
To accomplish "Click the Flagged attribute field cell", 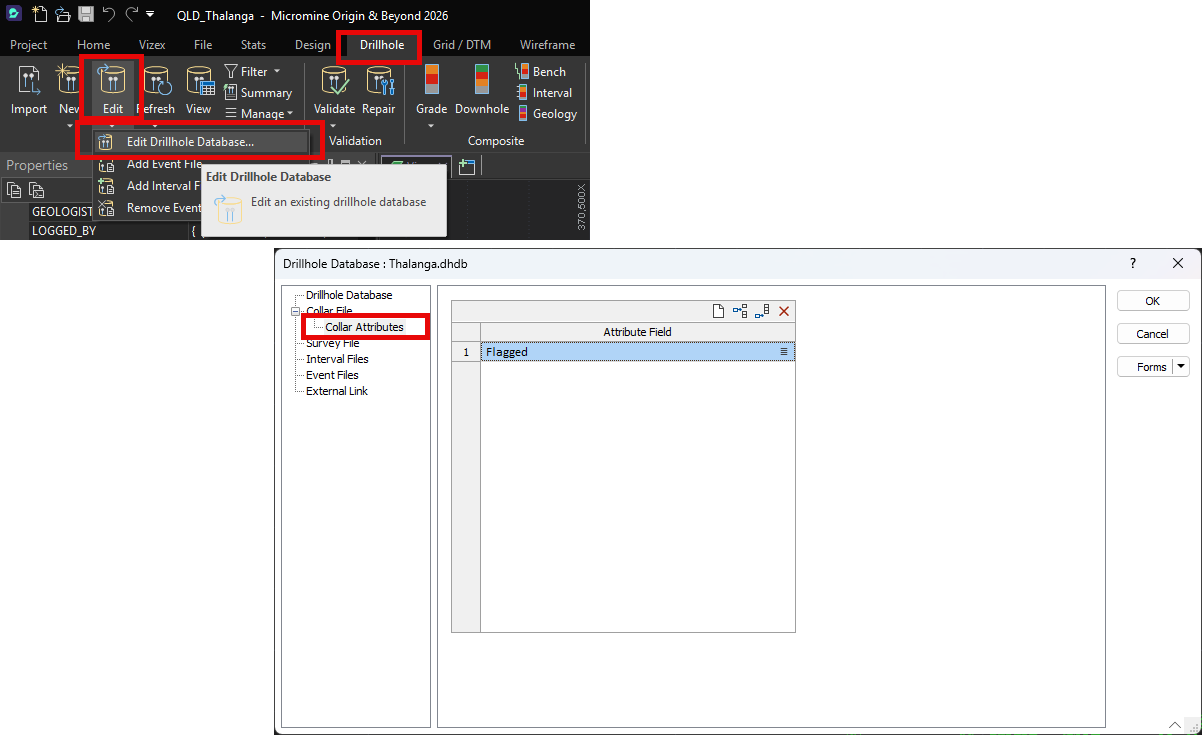I will pos(630,352).
